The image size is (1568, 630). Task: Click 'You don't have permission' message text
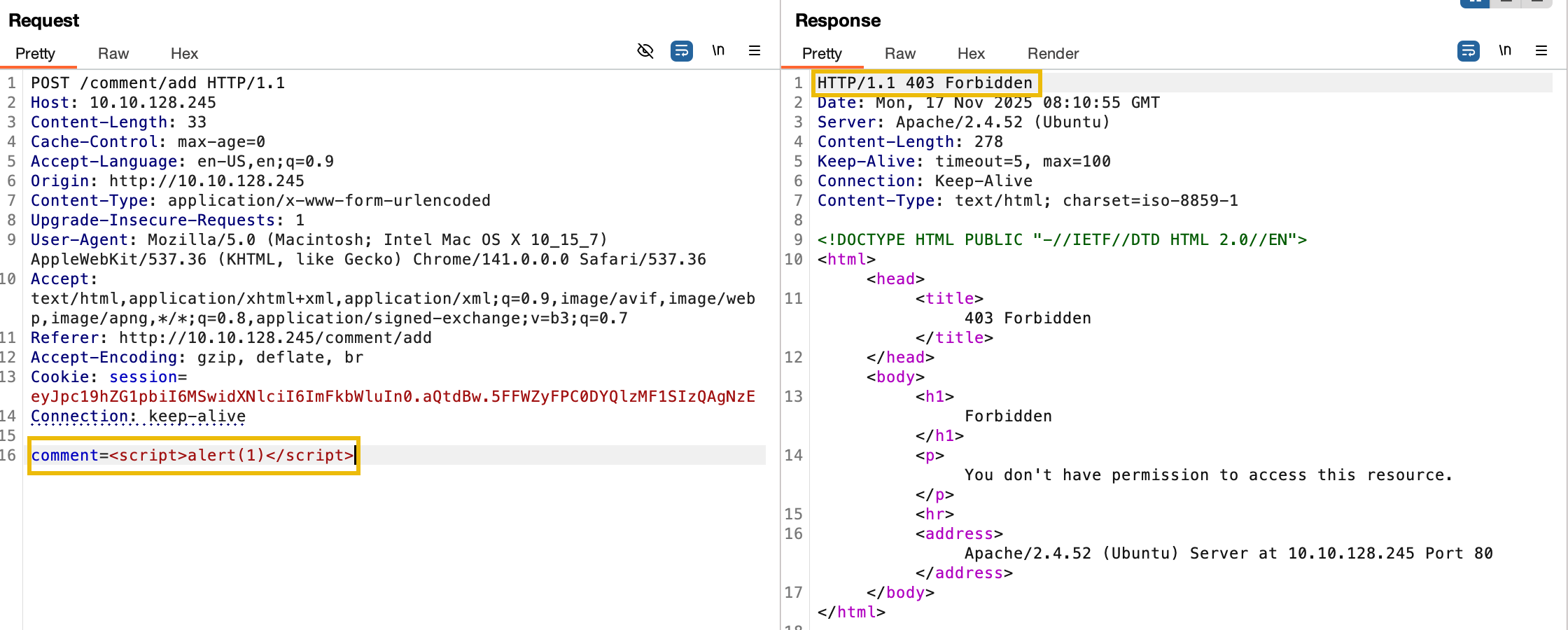[1209, 475]
